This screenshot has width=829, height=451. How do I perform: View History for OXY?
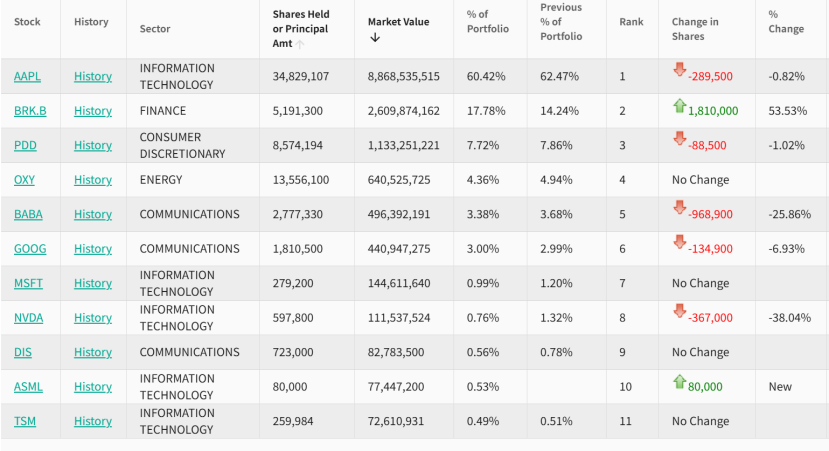click(x=93, y=180)
